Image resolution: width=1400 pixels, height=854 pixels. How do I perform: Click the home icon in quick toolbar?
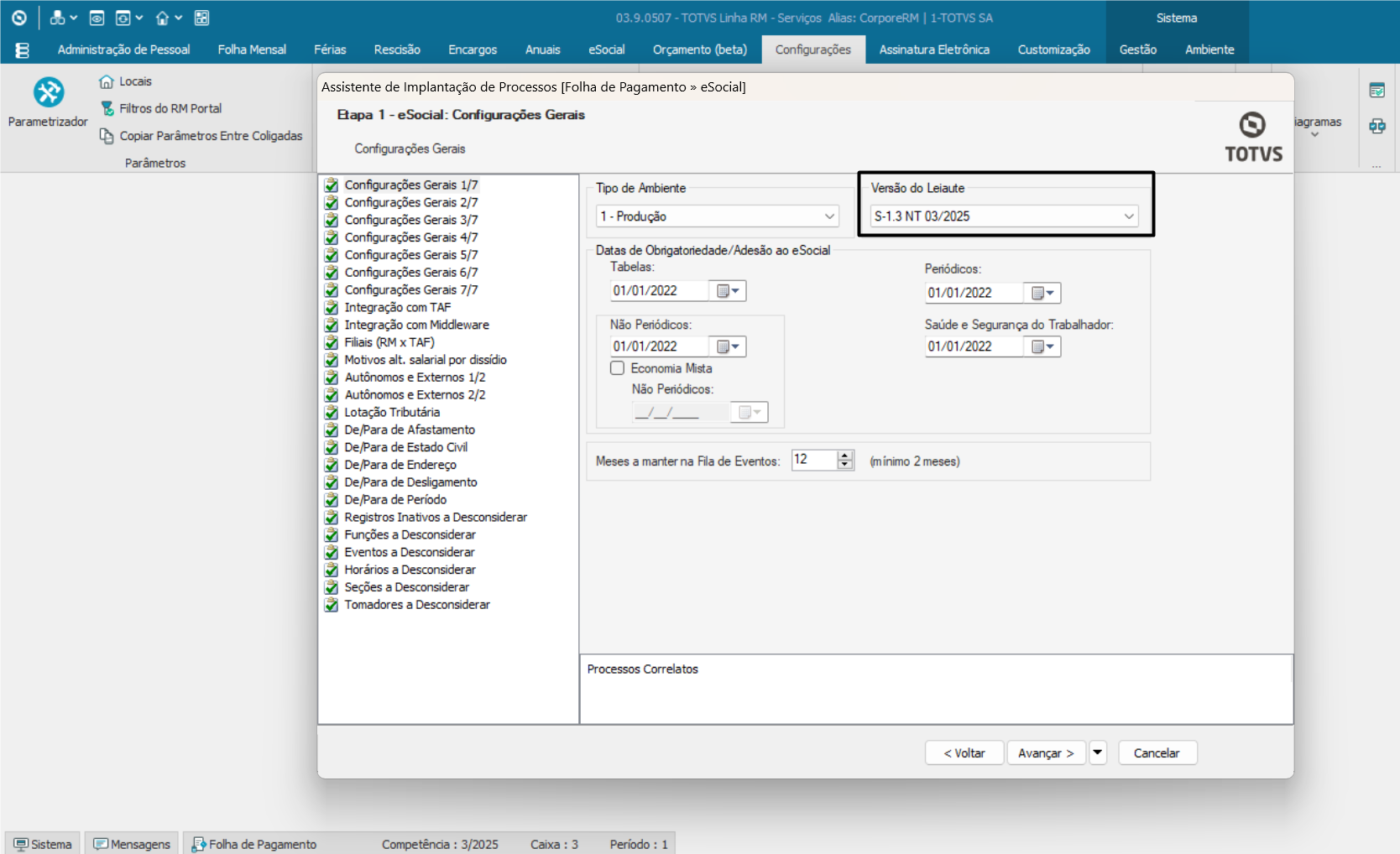(162, 18)
